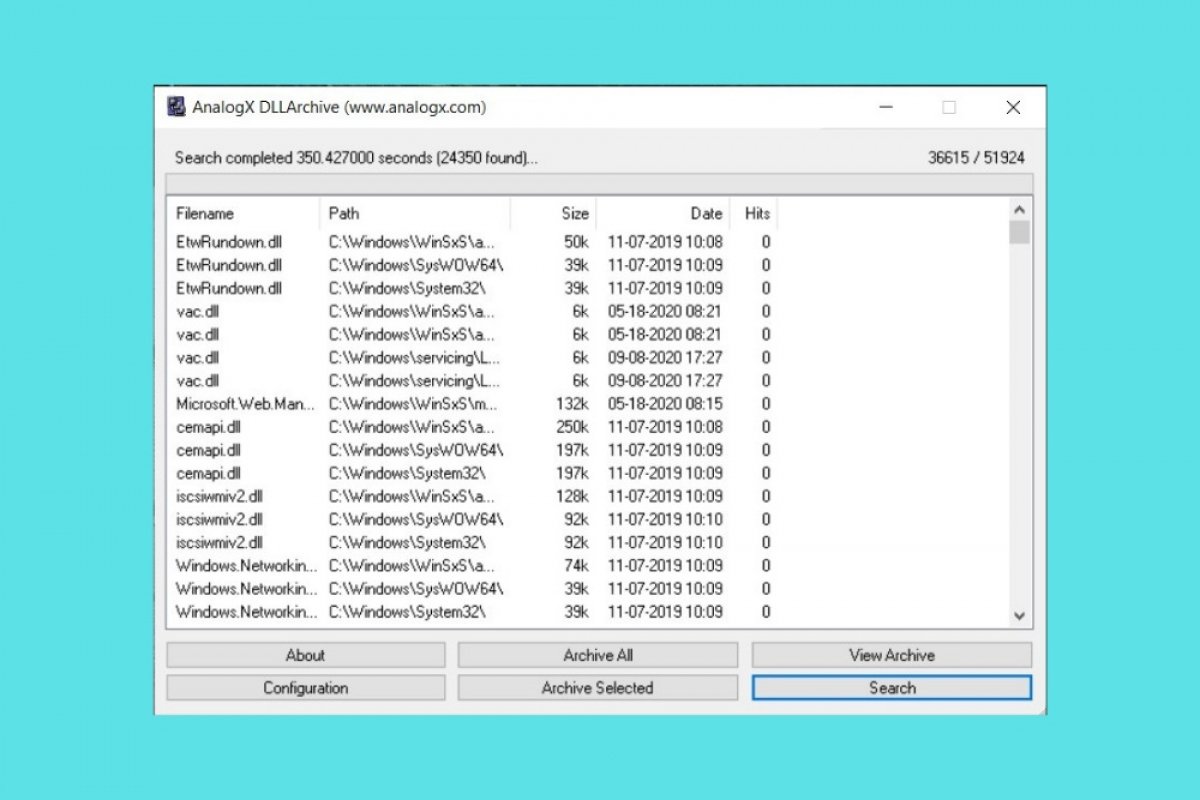Sort list by the Size column header
Viewport: 1200px width, 800px height.
(x=554, y=213)
